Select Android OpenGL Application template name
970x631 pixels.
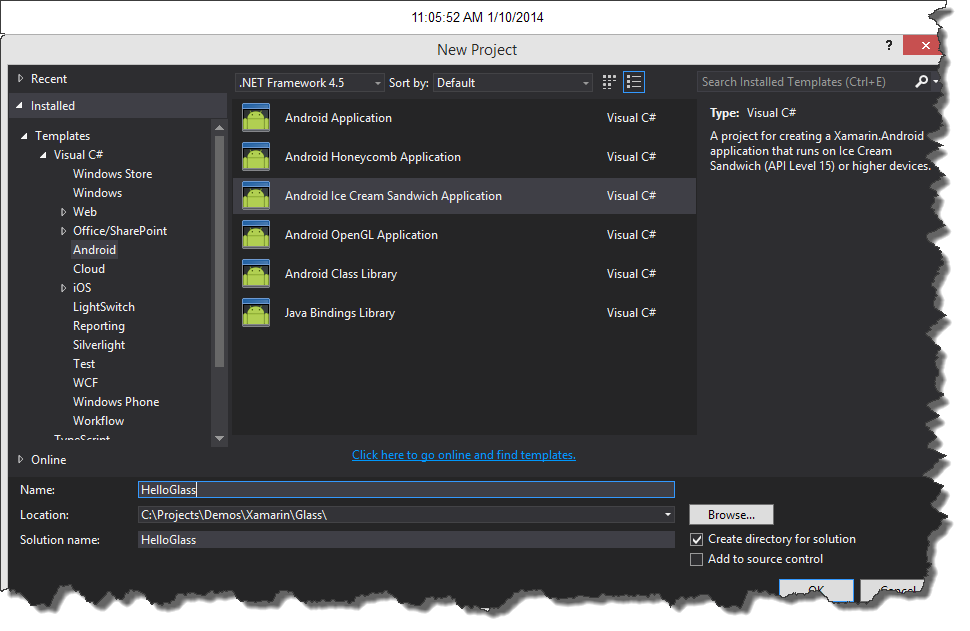point(361,234)
